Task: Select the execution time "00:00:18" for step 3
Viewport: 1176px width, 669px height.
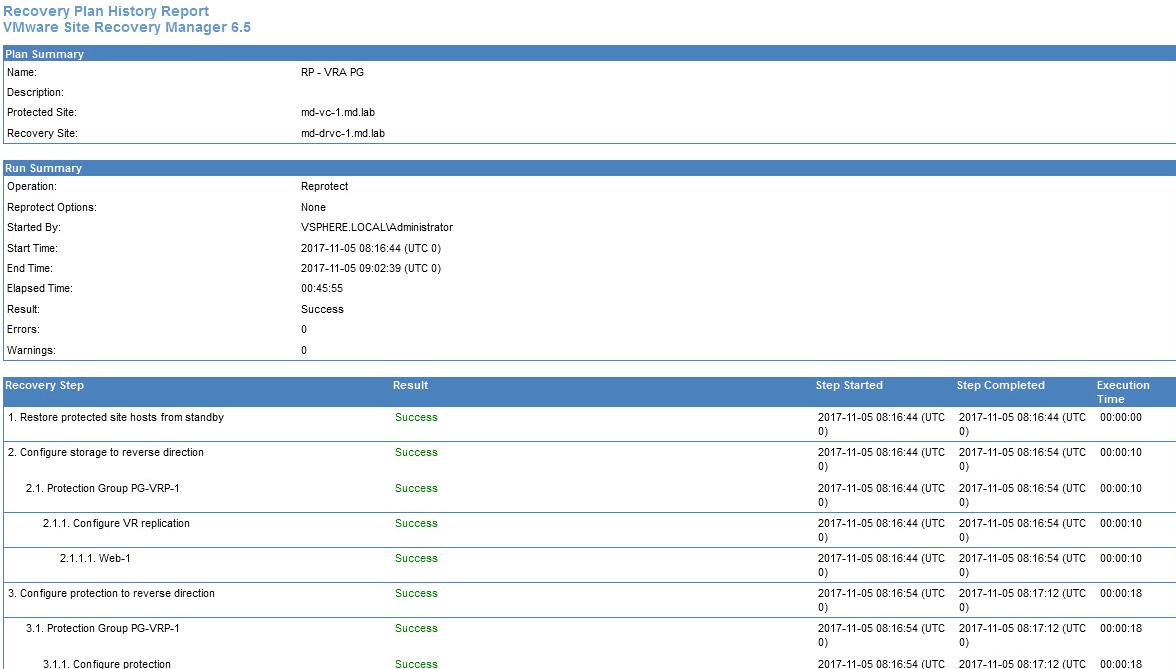Action: point(1121,594)
